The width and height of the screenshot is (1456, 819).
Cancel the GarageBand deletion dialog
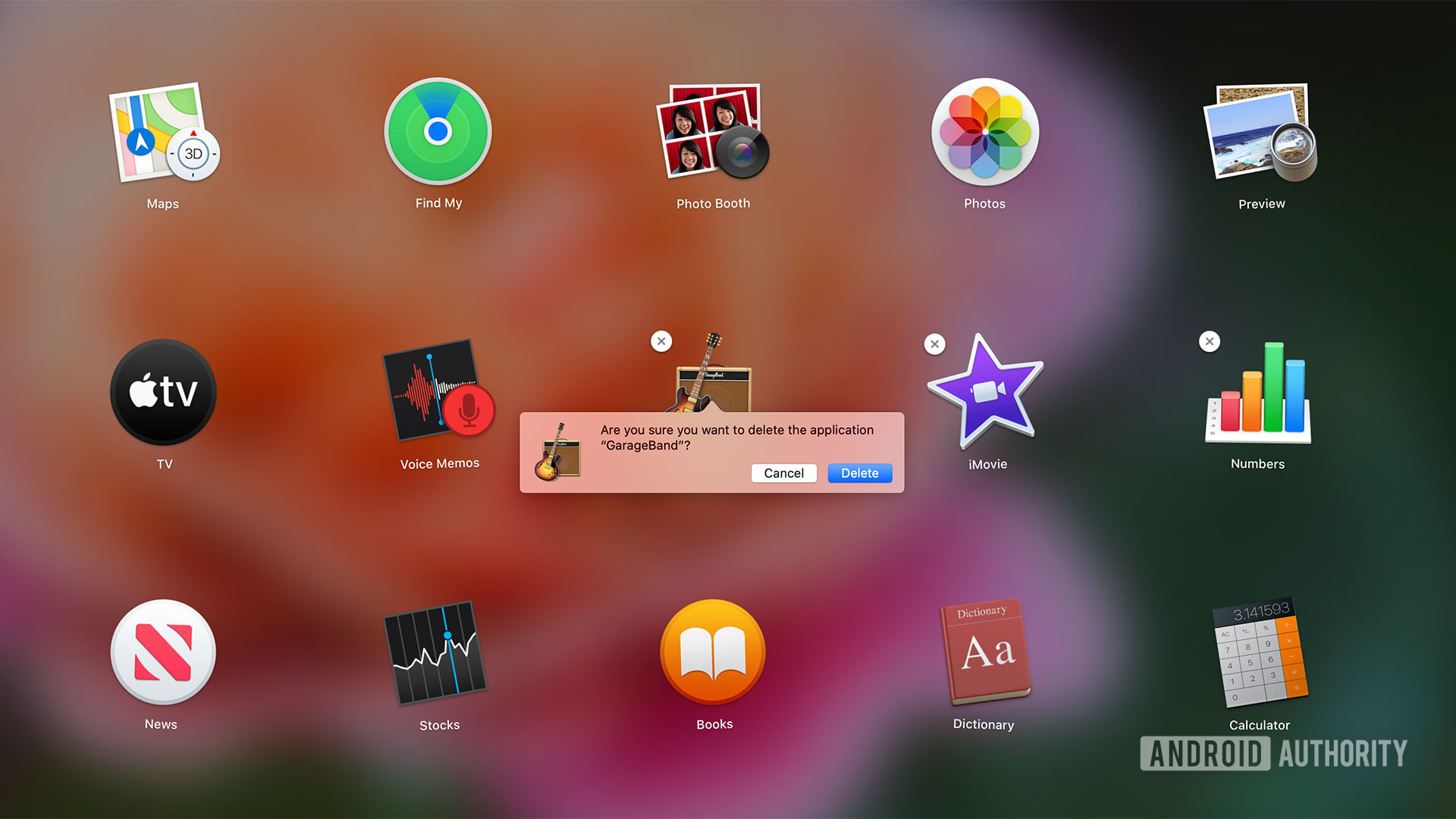click(x=783, y=473)
